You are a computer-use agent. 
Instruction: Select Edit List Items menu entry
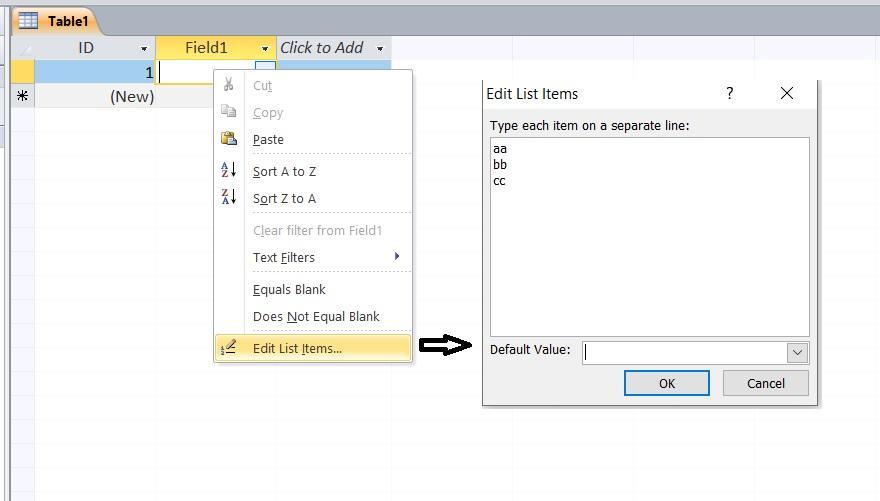coord(297,348)
